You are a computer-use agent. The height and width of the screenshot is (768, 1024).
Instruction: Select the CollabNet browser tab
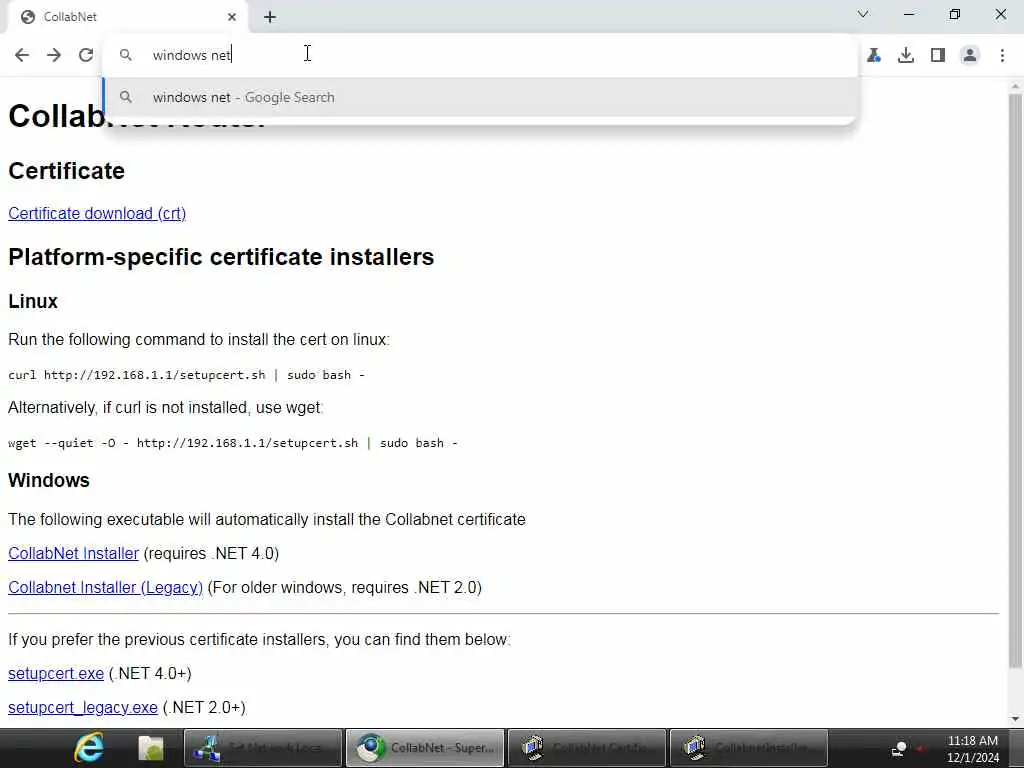pyautogui.click(x=128, y=17)
